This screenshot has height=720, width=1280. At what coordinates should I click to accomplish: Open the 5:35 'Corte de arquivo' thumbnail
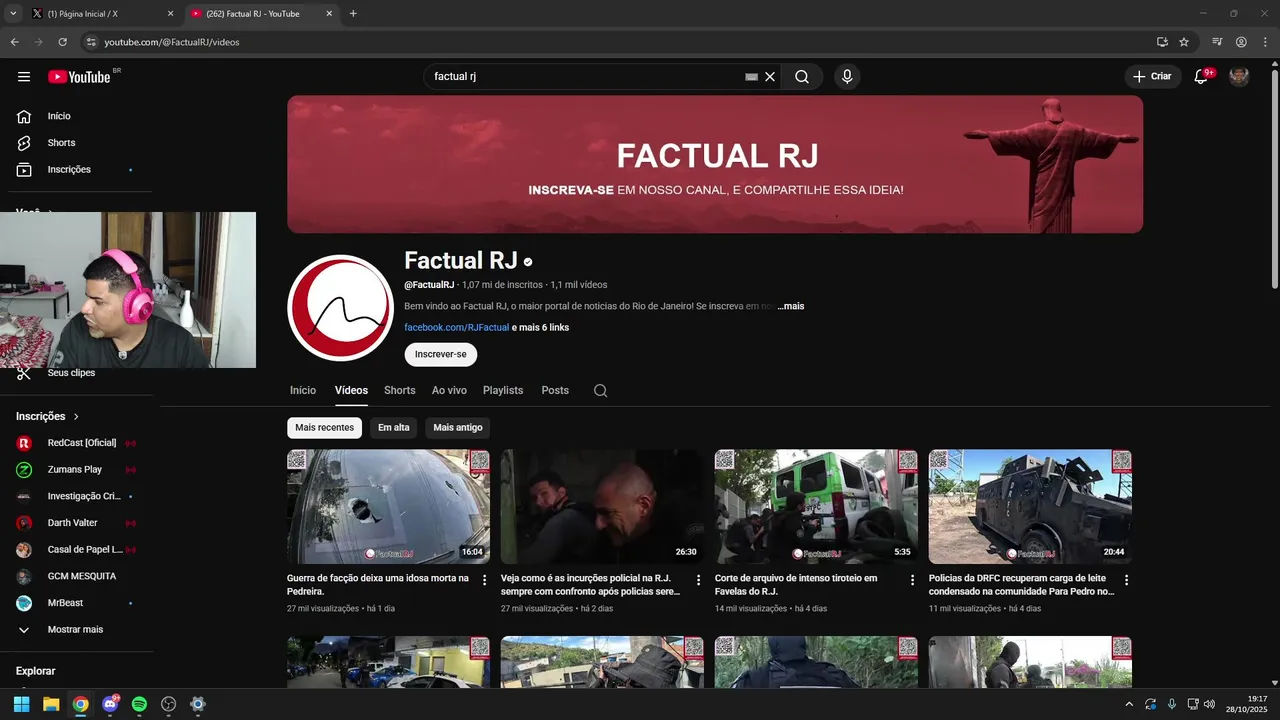click(x=816, y=506)
